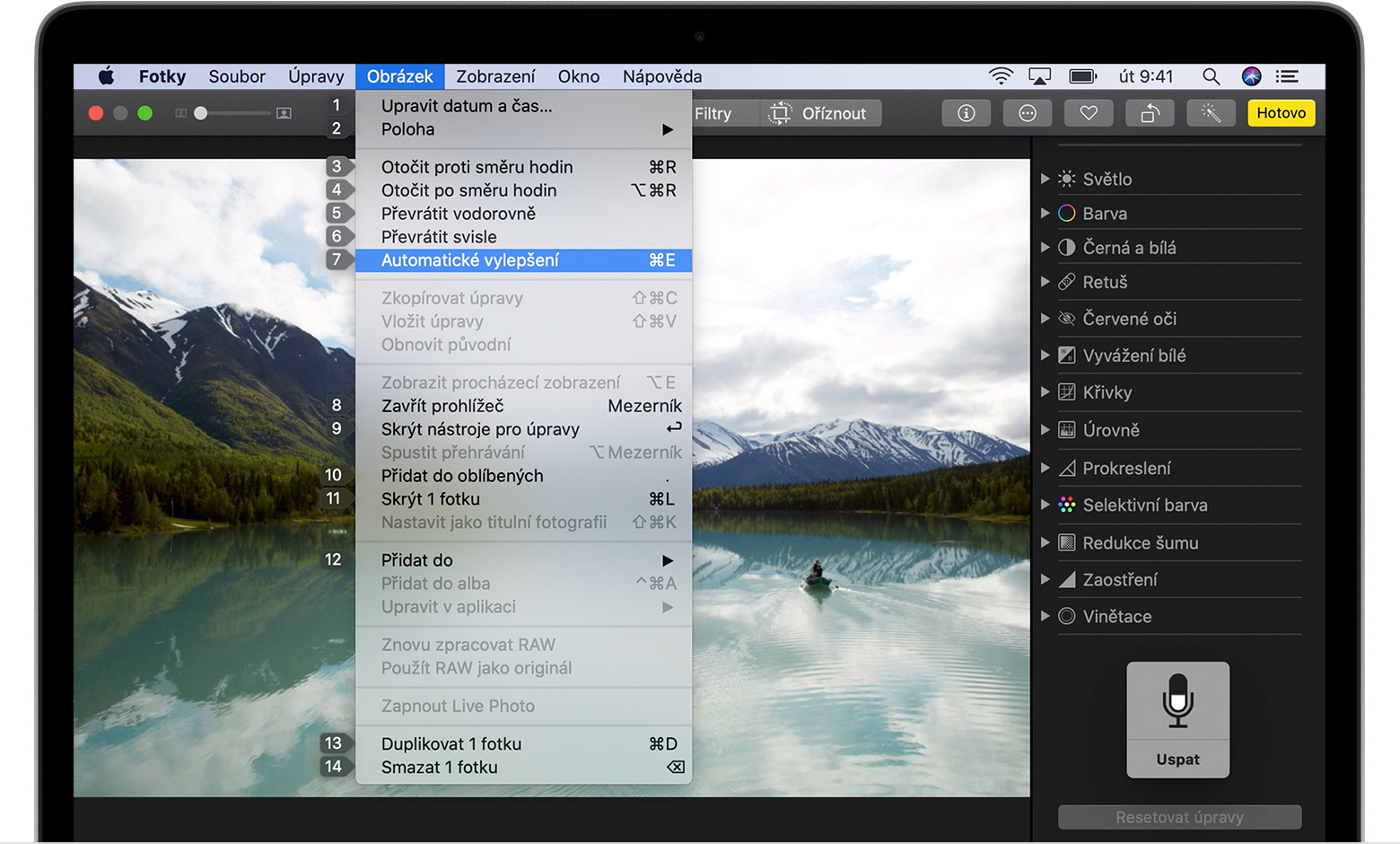This screenshot has width=1400, height=844.
Task: Expand the Světlo adjustment section
Action: point(1045,179)
